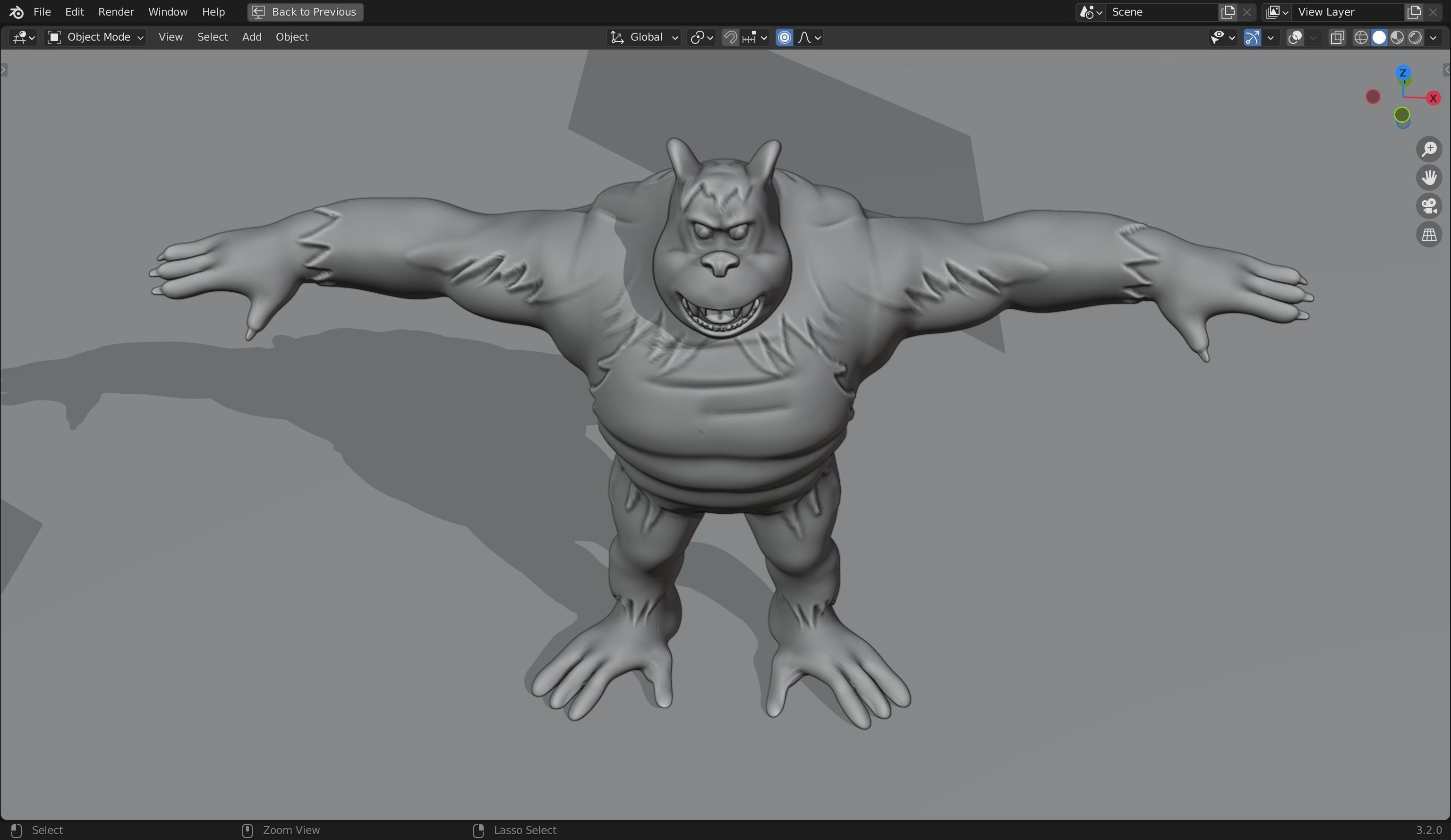Click the Move view hand icon
1451x840 pixels.
tap(1429, 178)
